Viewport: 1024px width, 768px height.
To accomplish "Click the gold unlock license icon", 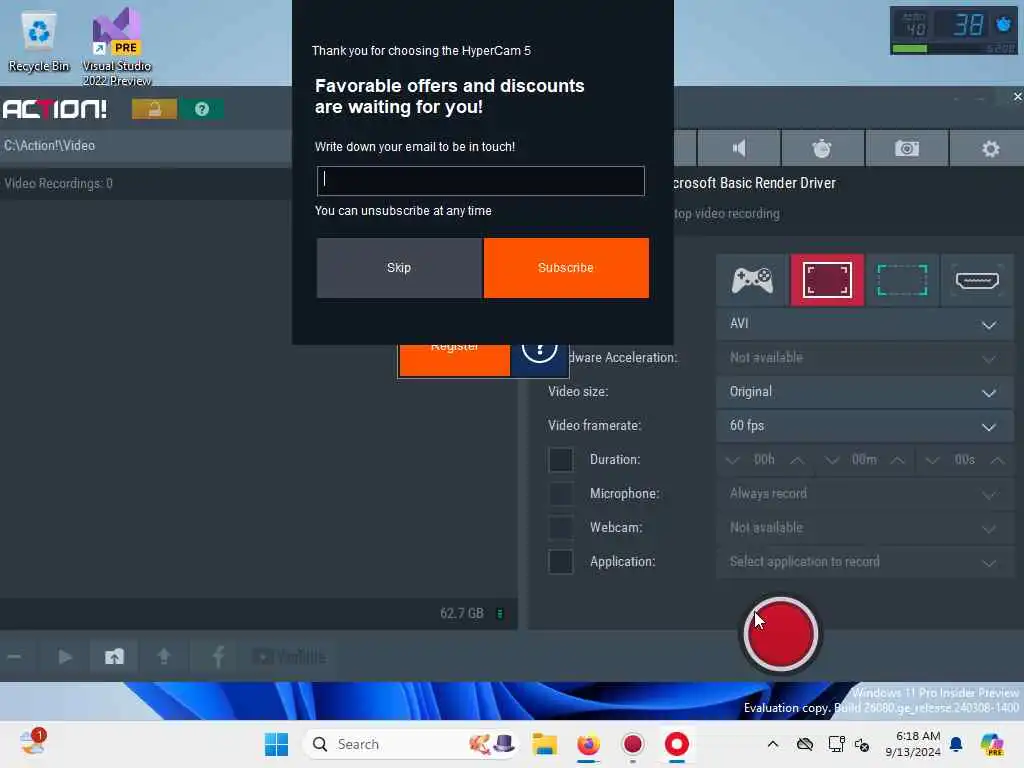I will coord(155,109).
